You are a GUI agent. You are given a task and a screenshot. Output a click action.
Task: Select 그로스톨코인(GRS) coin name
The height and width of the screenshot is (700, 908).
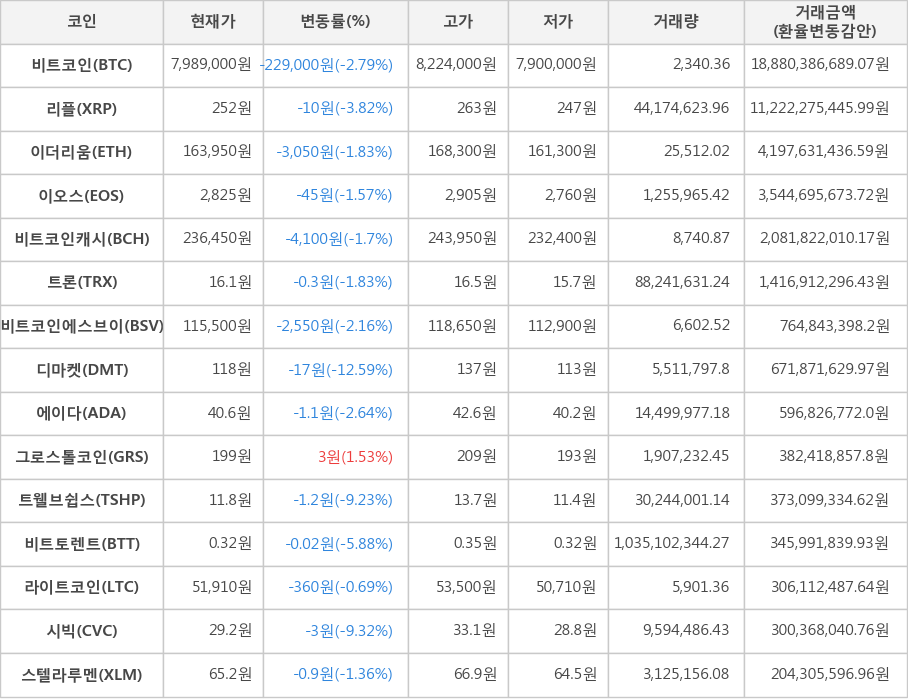(82, 457)
